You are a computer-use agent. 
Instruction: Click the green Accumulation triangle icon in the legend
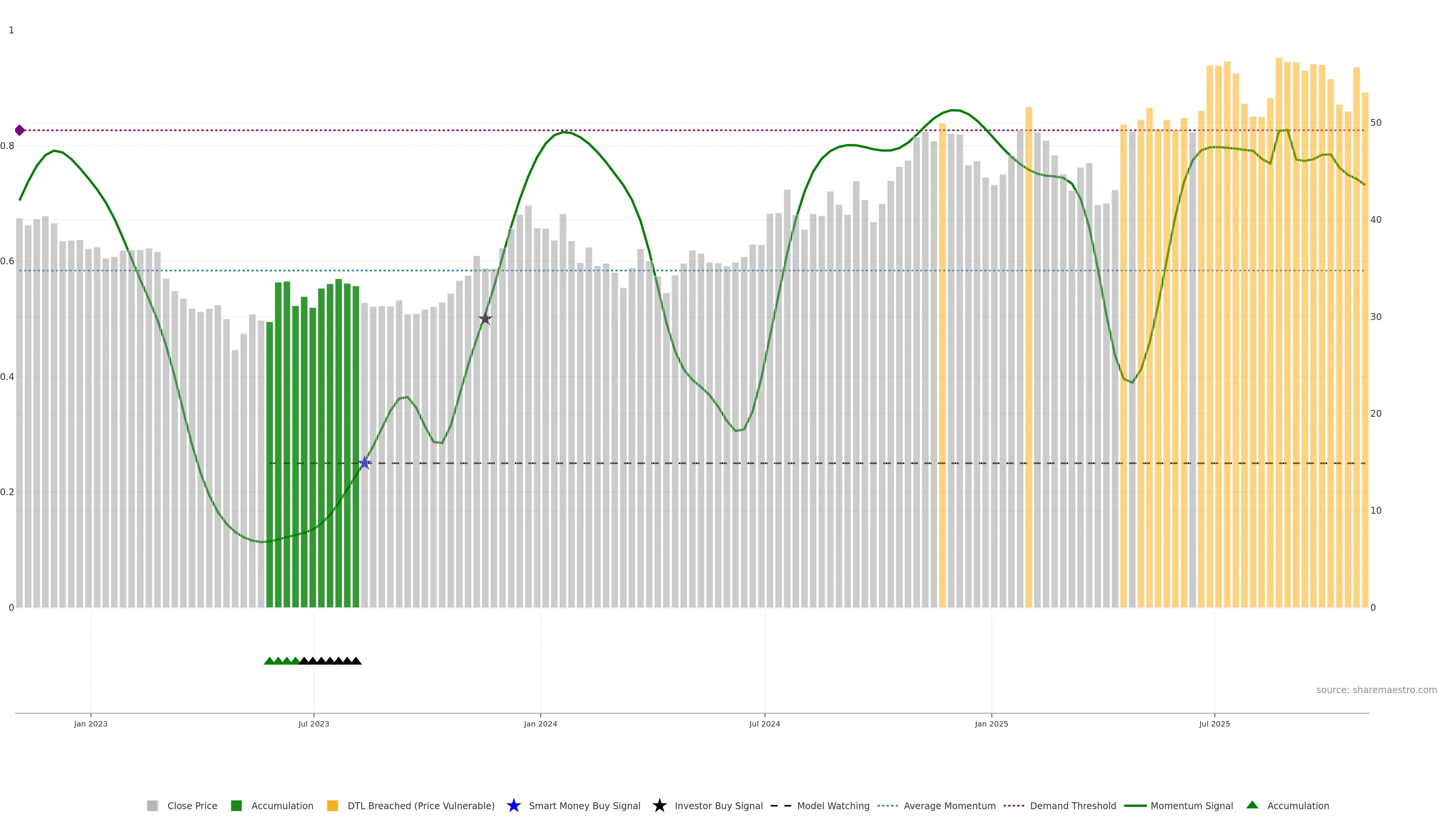coord(1252,805)
